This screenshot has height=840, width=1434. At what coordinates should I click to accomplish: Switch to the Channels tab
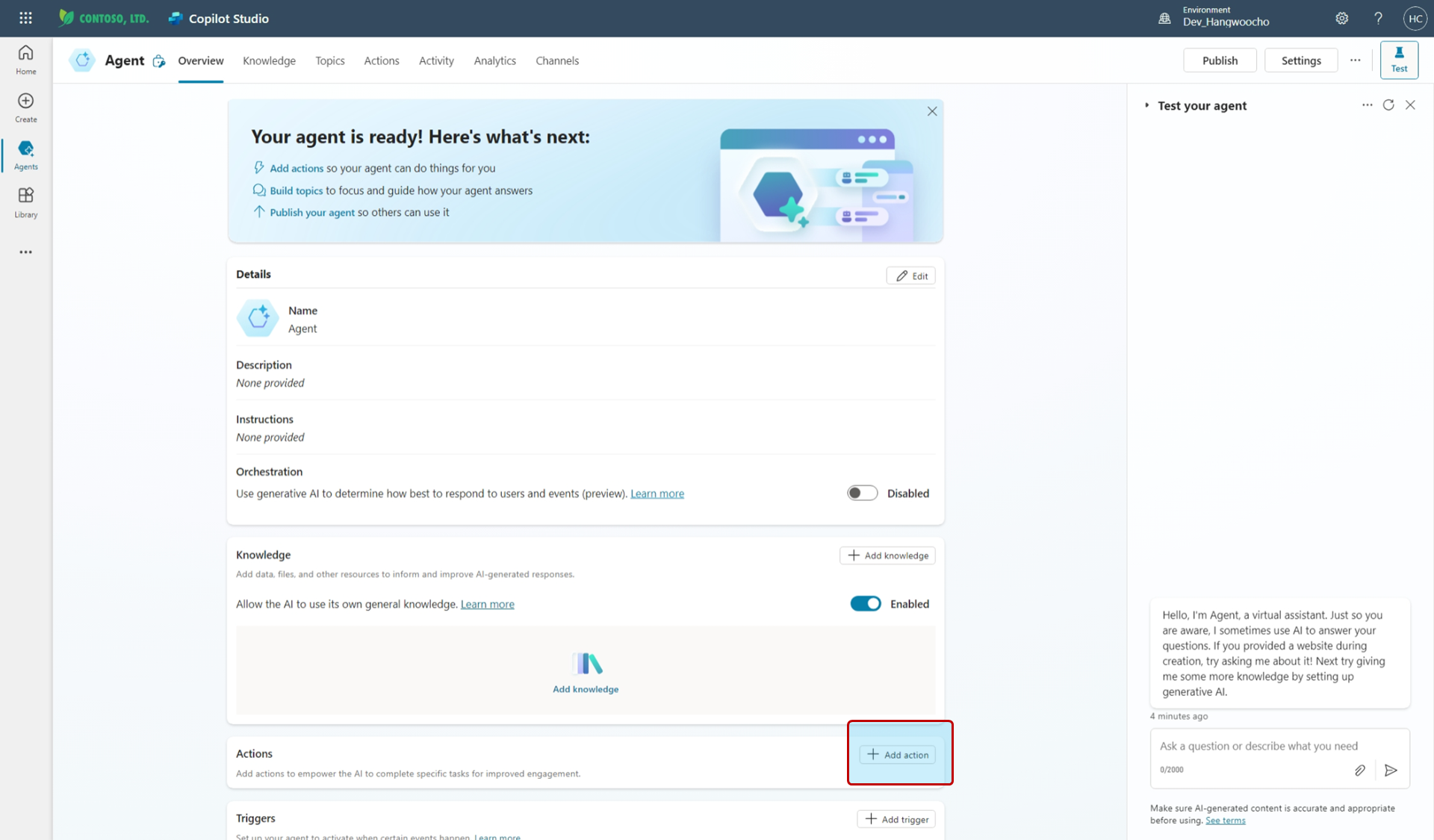(x=557, y=60)
